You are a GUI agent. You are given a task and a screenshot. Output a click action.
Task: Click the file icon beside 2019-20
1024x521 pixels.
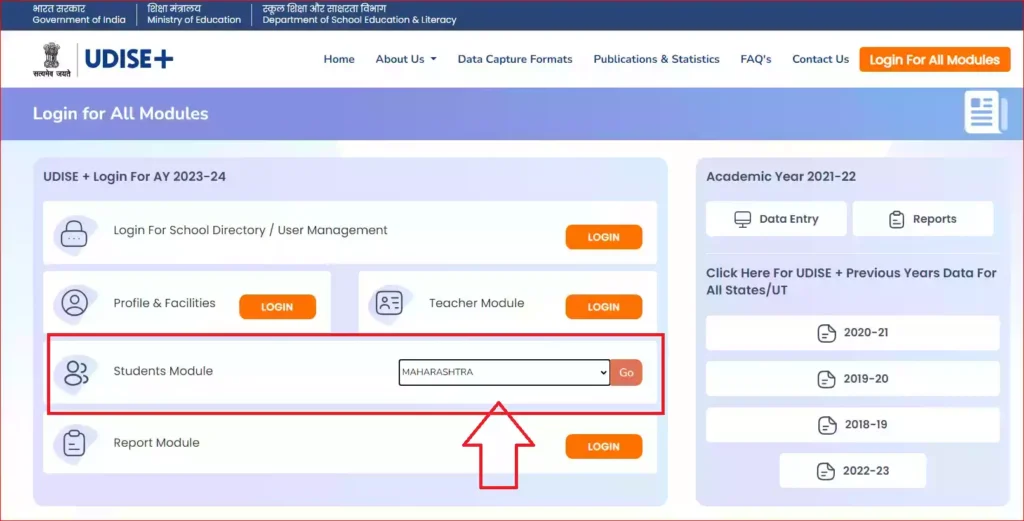[x=827, y=379]
